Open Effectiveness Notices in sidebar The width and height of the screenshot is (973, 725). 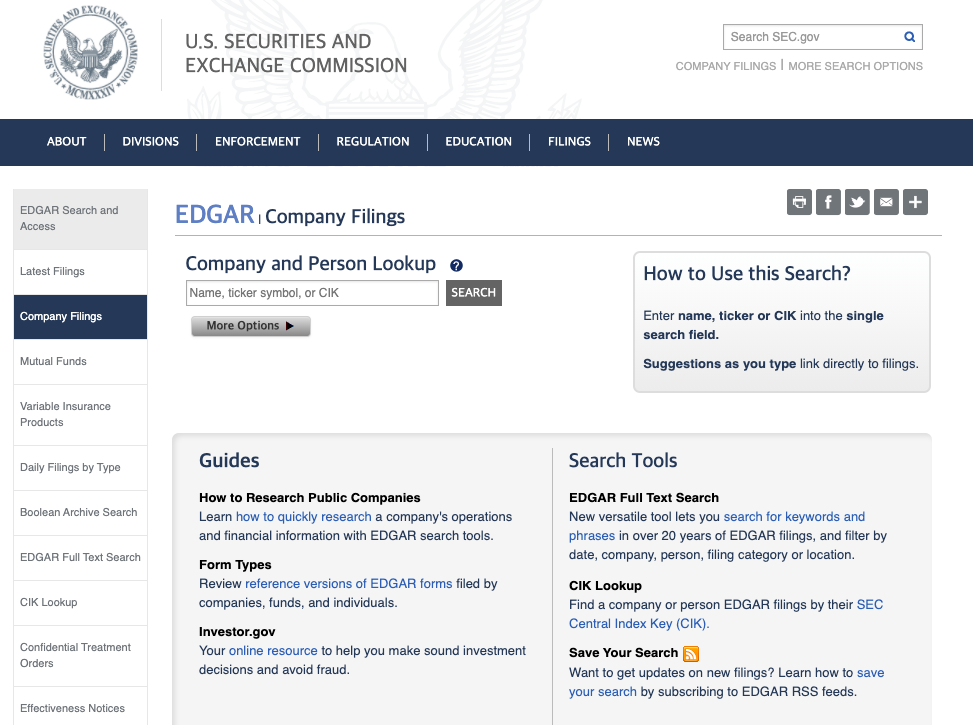(81, 706)
